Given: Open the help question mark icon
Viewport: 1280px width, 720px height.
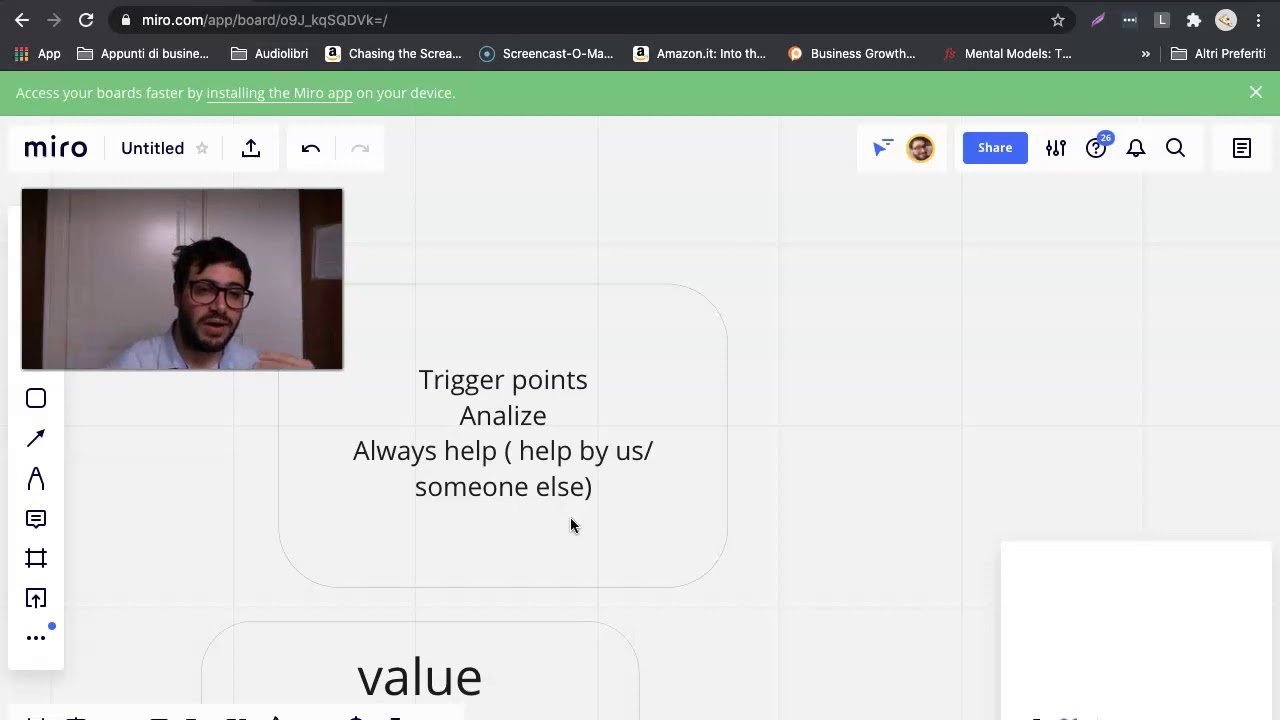Looking at the screenshot, I should [1096, 148].
